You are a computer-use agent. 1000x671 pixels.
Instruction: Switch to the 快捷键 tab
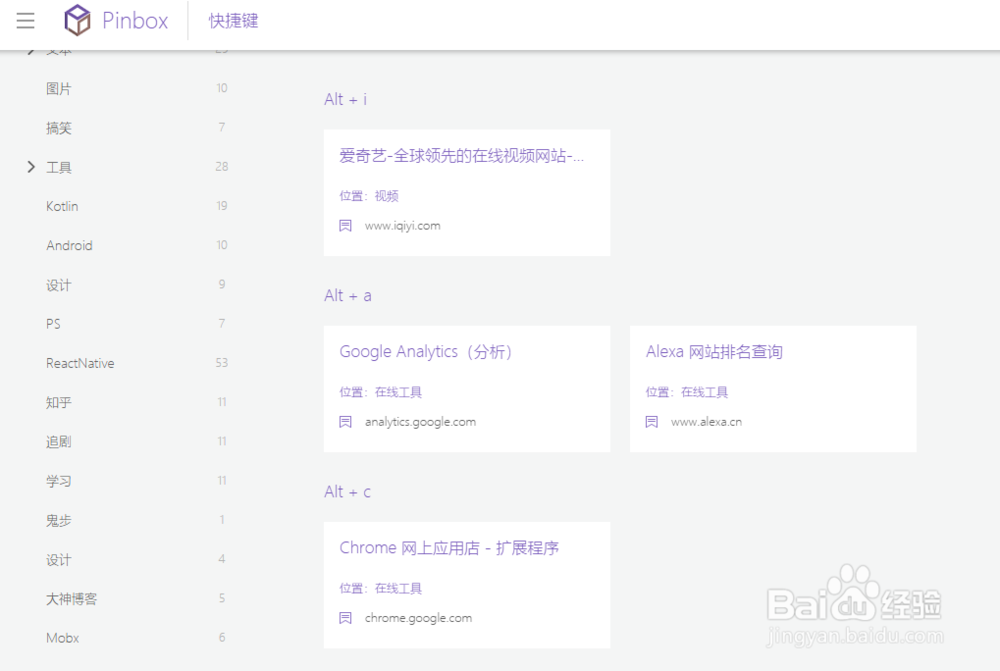click(232, 20)
